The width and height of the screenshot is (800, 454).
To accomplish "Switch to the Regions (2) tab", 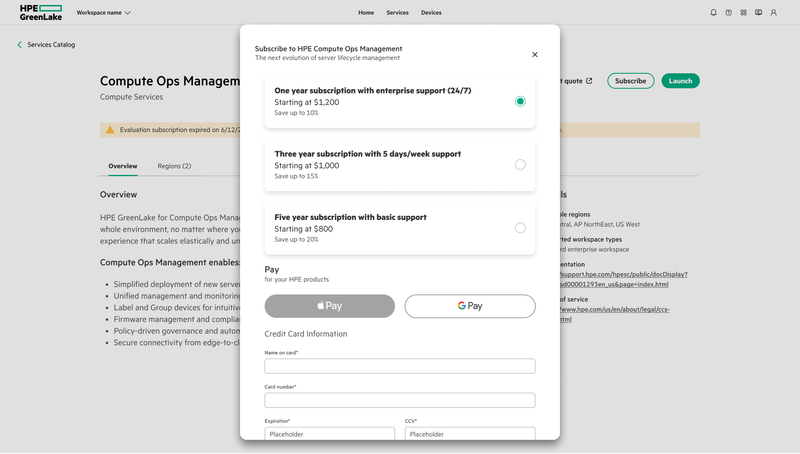I will (x=174, y=166).
